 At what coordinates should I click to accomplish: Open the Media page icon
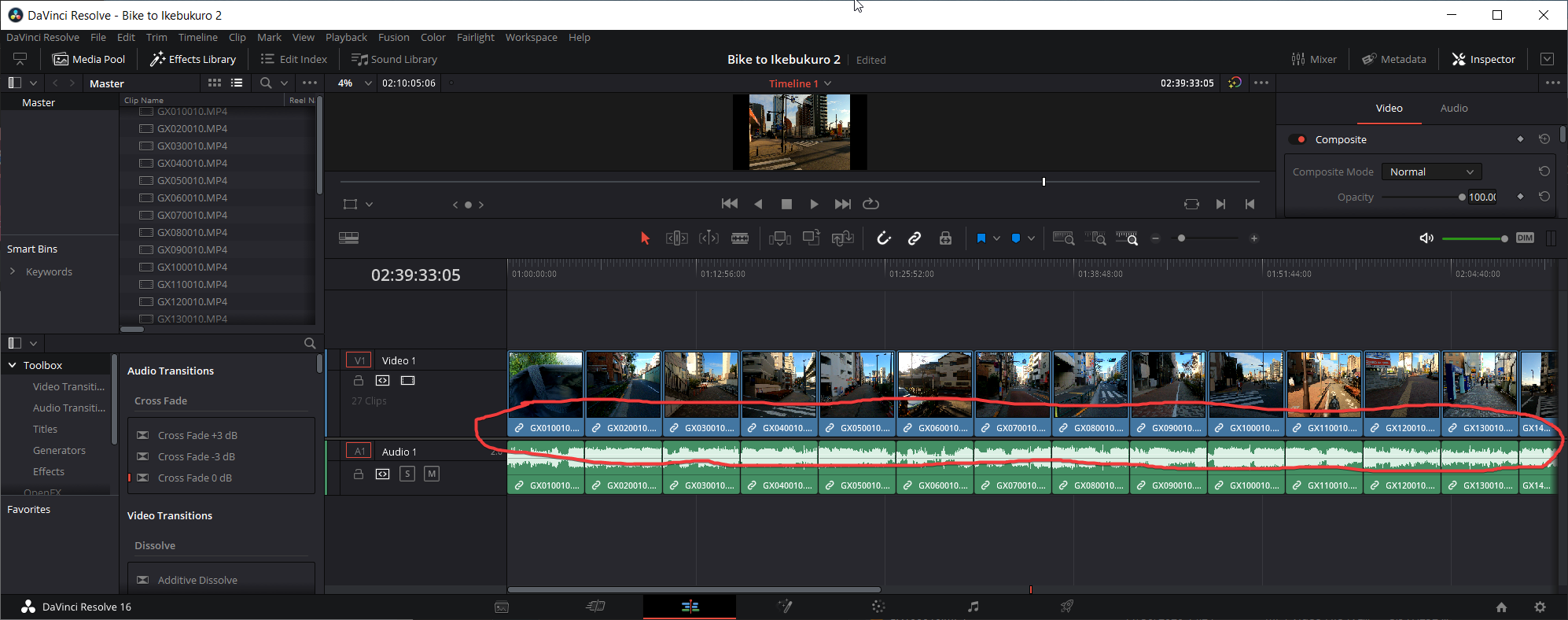[x=502, y=607]
